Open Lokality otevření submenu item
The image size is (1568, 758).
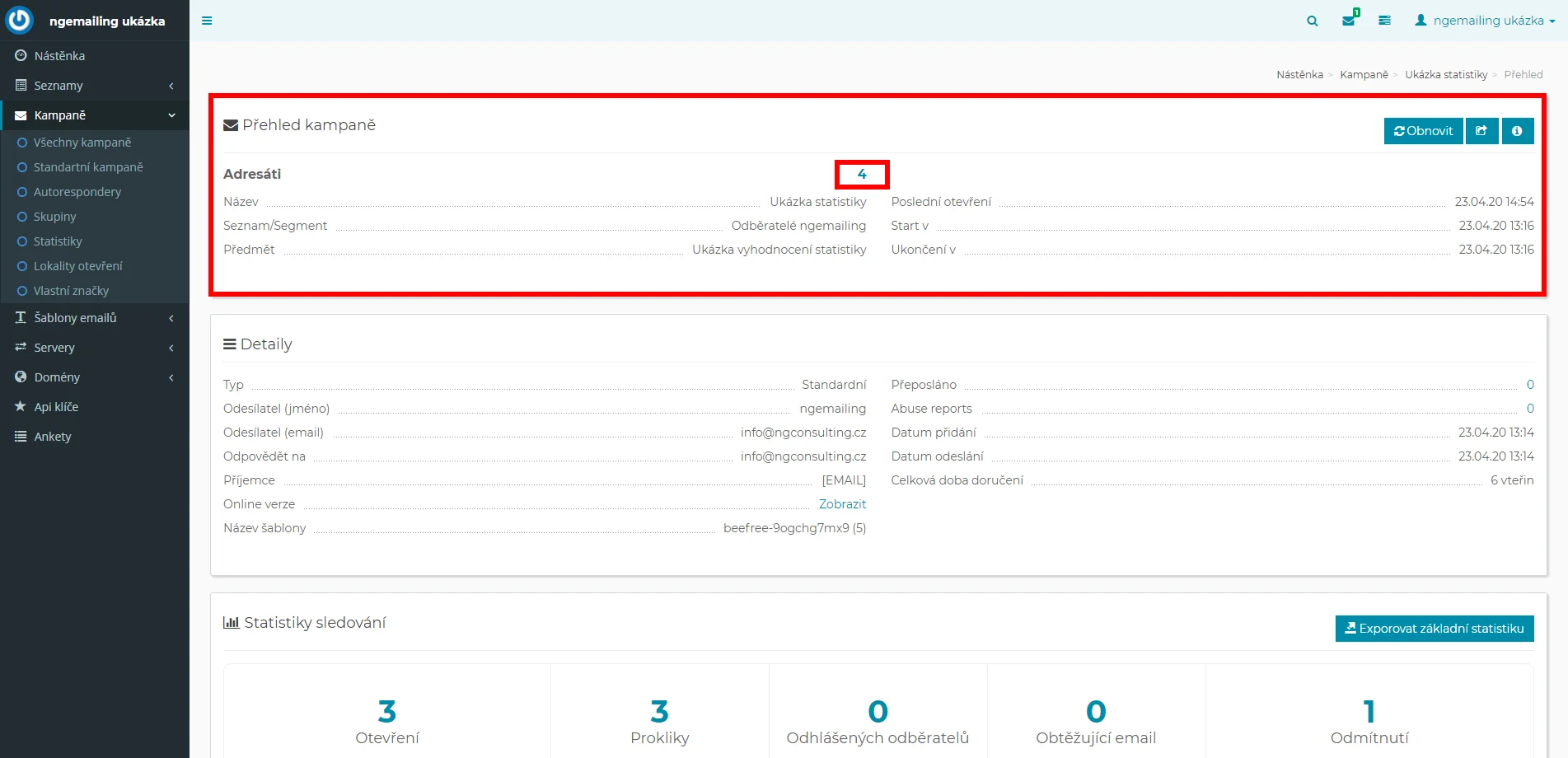click(78, 266)
